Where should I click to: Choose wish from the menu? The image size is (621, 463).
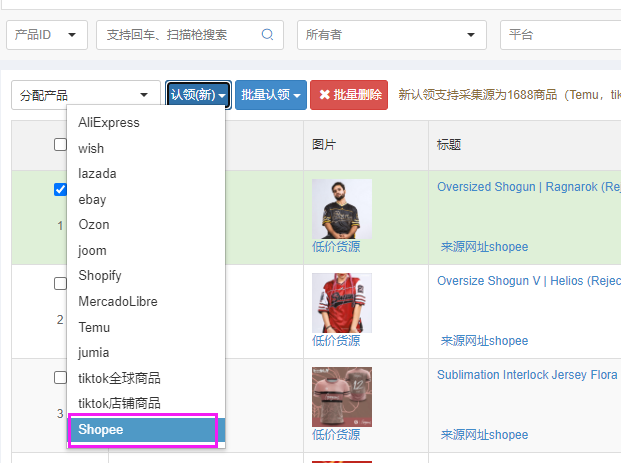[146, 149]
